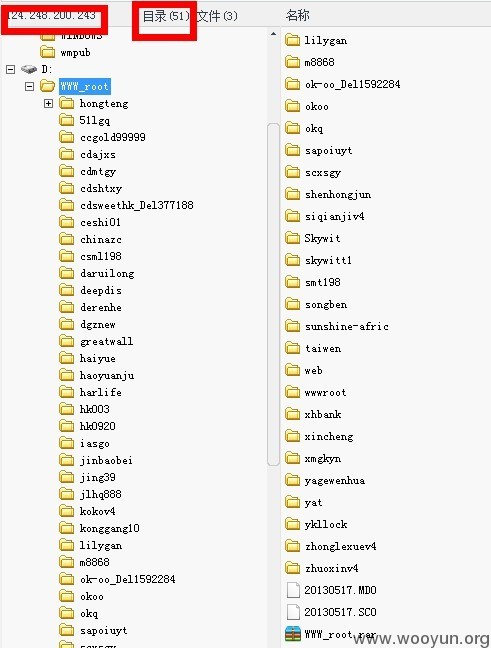The width and height of the screenshot is (491, 648).
Task: Select the hk0920 folder
Action: tap(98, 426)
